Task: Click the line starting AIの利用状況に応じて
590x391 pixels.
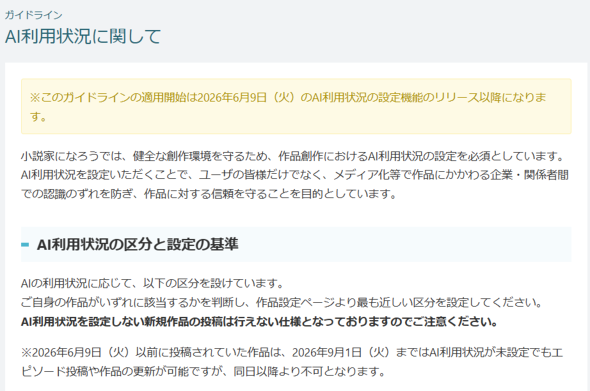Action: pyautogui.click(x=152, y=283)
